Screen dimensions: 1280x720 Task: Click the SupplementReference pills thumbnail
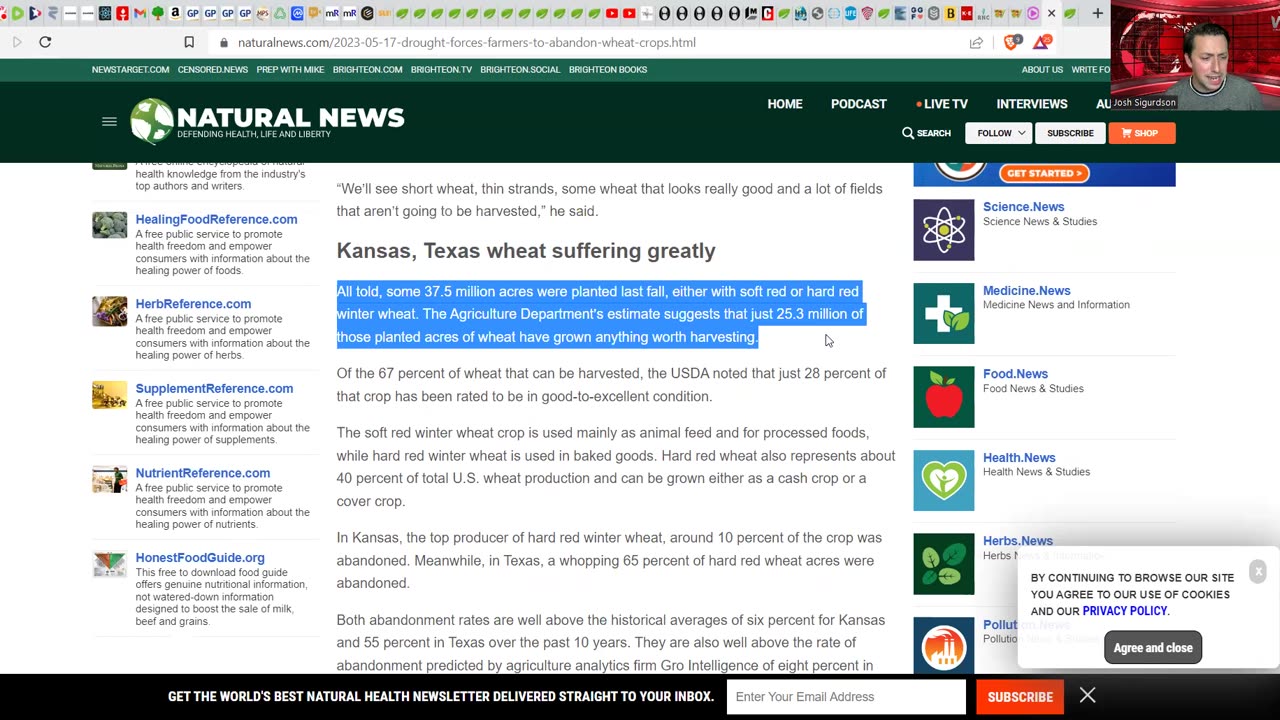(x=110, y=395)
